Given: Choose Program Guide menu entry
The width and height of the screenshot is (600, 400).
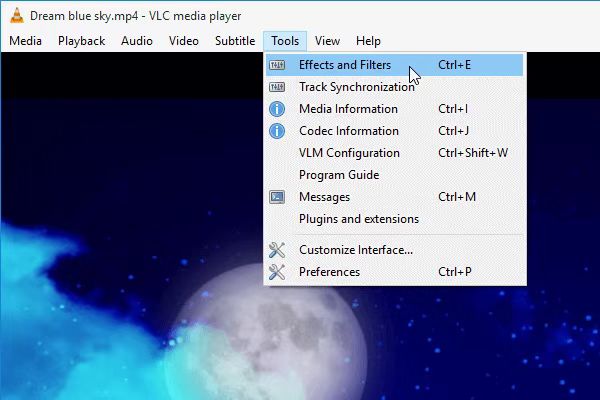Looking at the screenshot, I should point(395,175).
